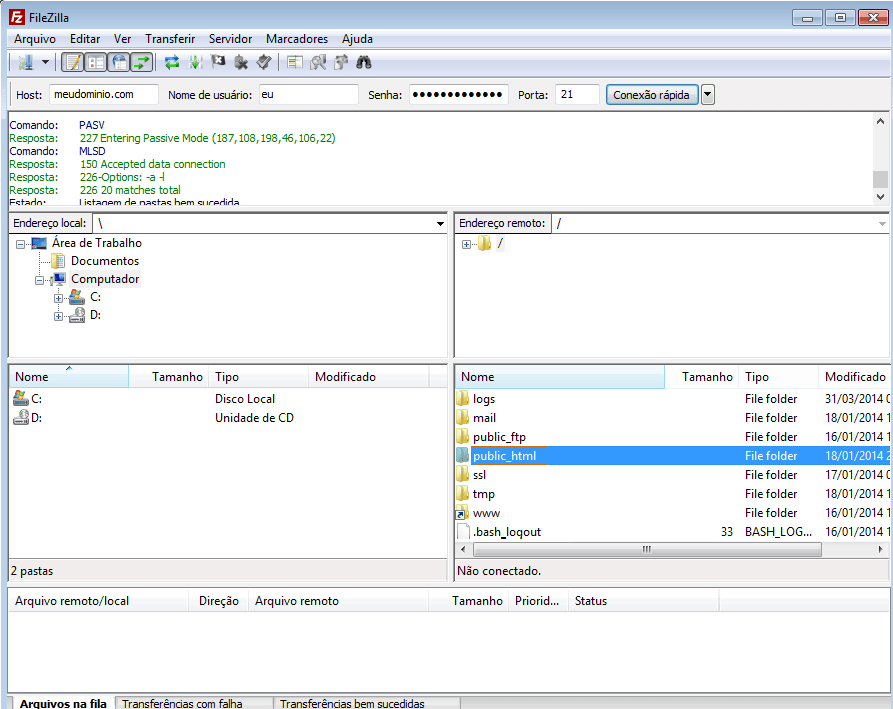This screenshot has width=893, height=709.
Task: Click the refresh file lists icon
Action: 172,62
